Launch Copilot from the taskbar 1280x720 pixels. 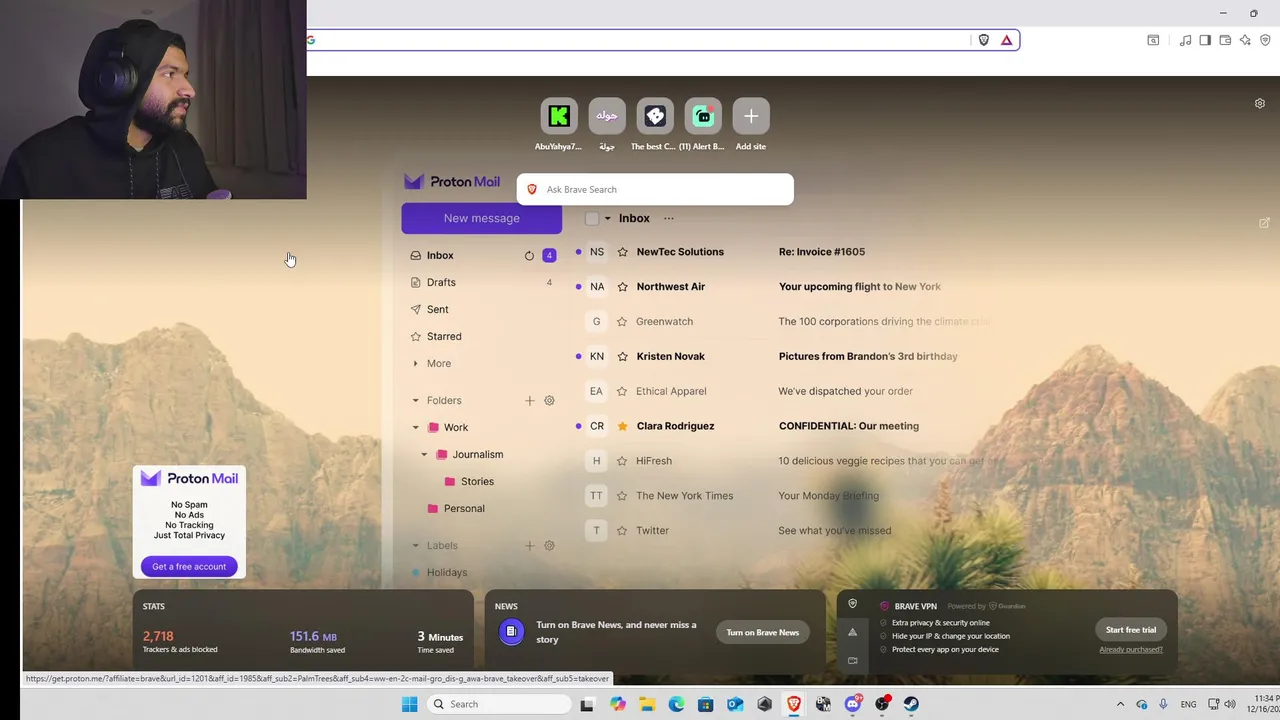point(618,704)
